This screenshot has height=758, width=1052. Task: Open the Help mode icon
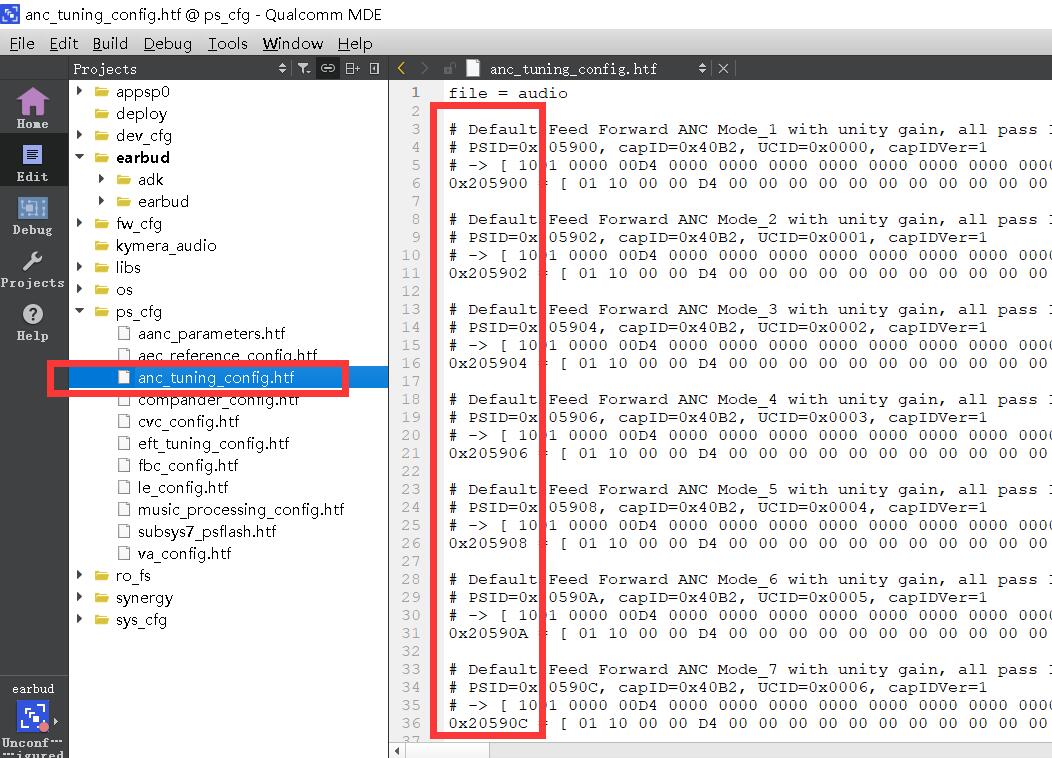coord(32,321)
